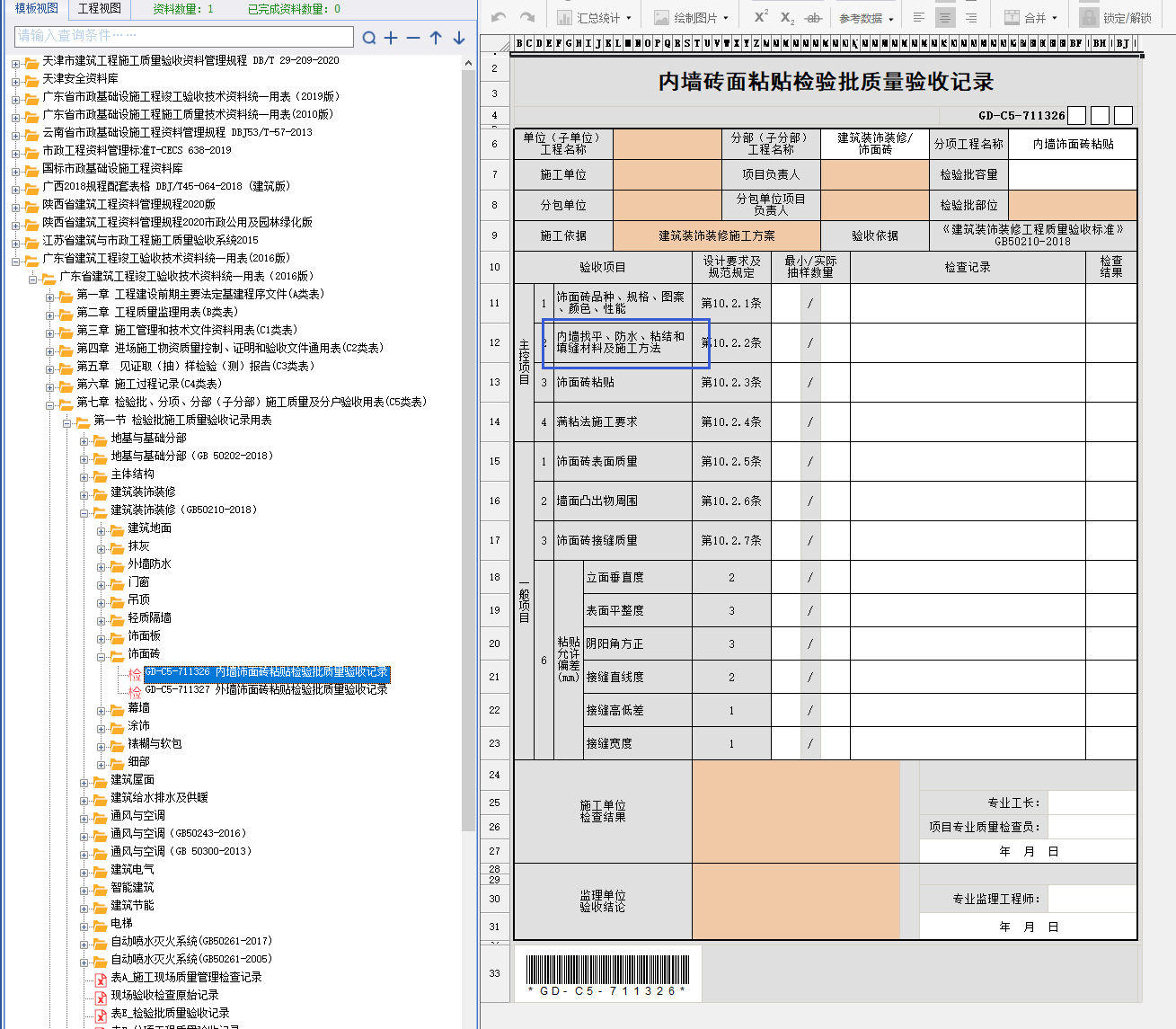Select 建筑电气 folder
Viewport: 1176px width, 1029px height.
[x=132, y=870]
